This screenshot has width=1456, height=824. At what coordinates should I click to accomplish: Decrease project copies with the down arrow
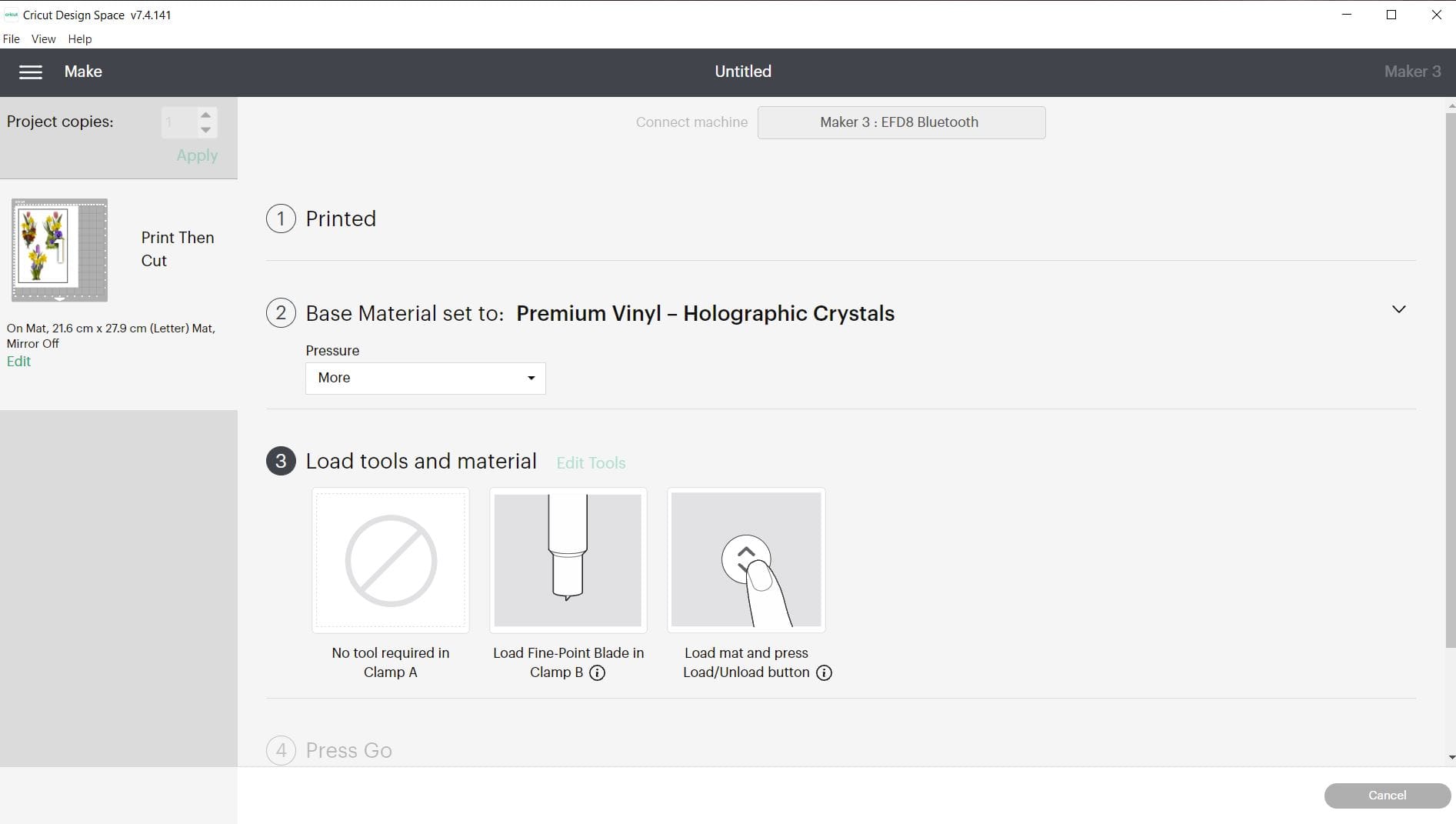tap(205, 130)
